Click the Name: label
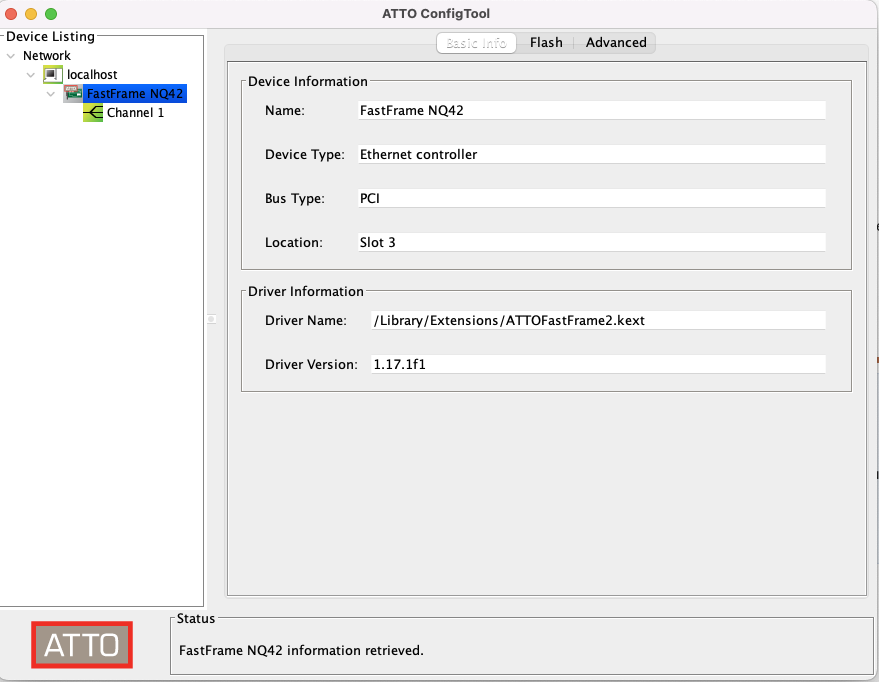Viewport: 879px width, 682px height. 285,110
